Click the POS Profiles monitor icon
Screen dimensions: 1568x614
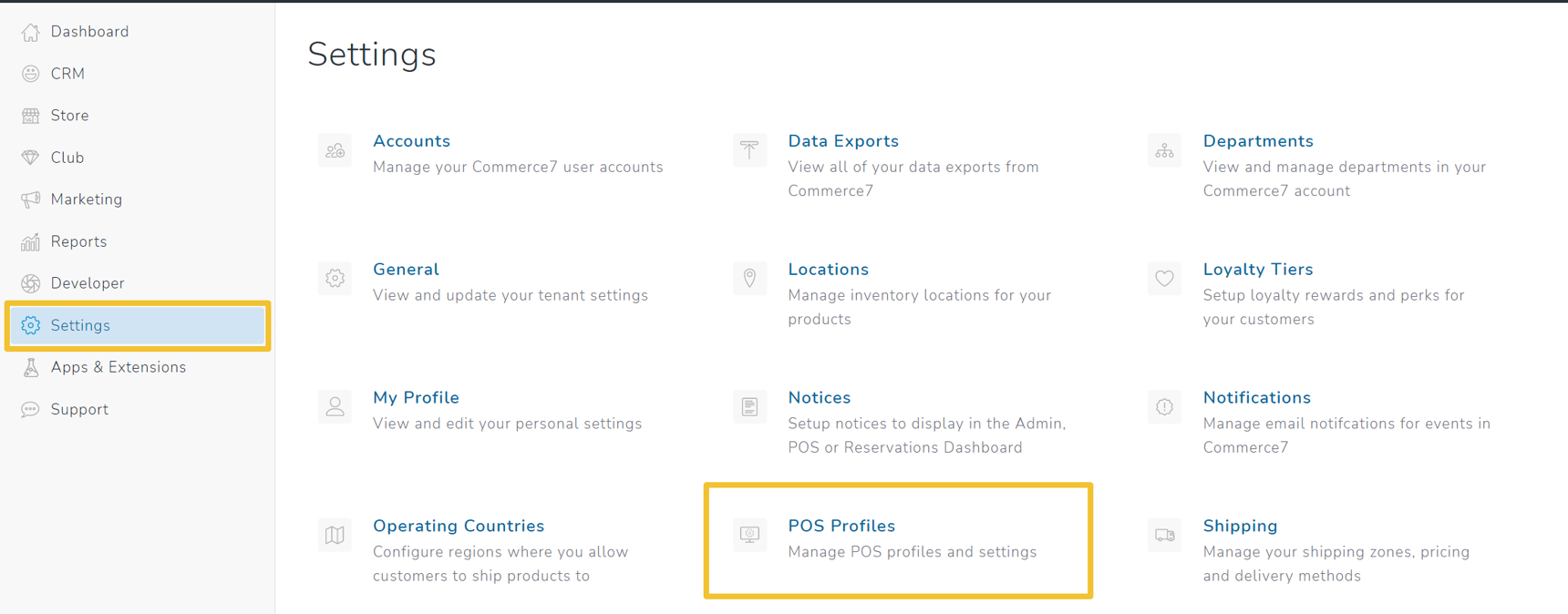749,535
